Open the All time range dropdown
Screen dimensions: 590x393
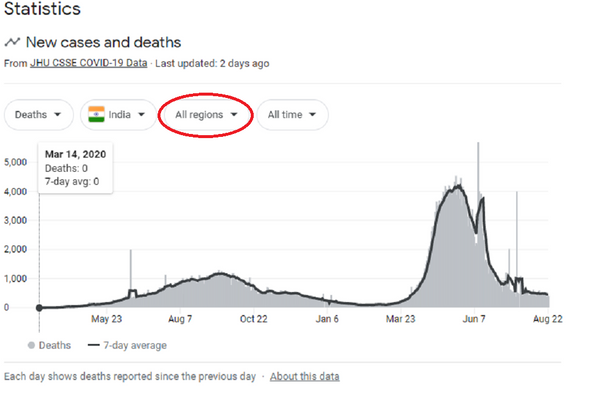tap(292, 114)
